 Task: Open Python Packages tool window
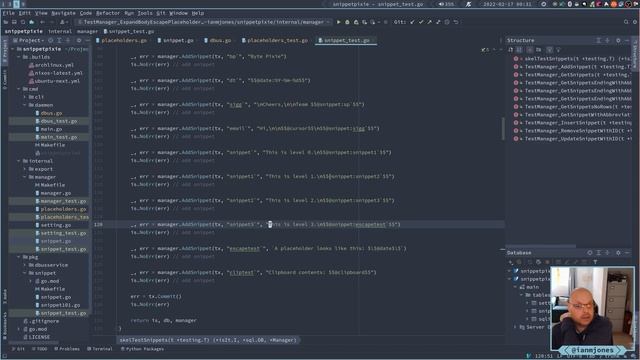tap(142, 349)
